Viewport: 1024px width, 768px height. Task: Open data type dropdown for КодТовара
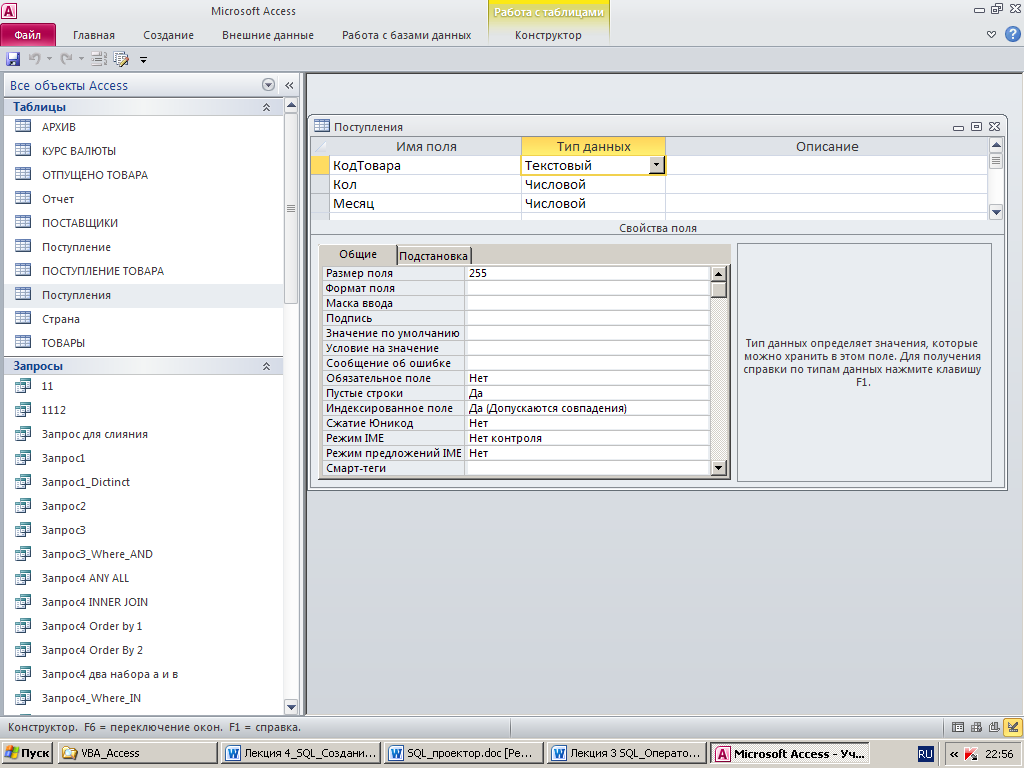656,165
